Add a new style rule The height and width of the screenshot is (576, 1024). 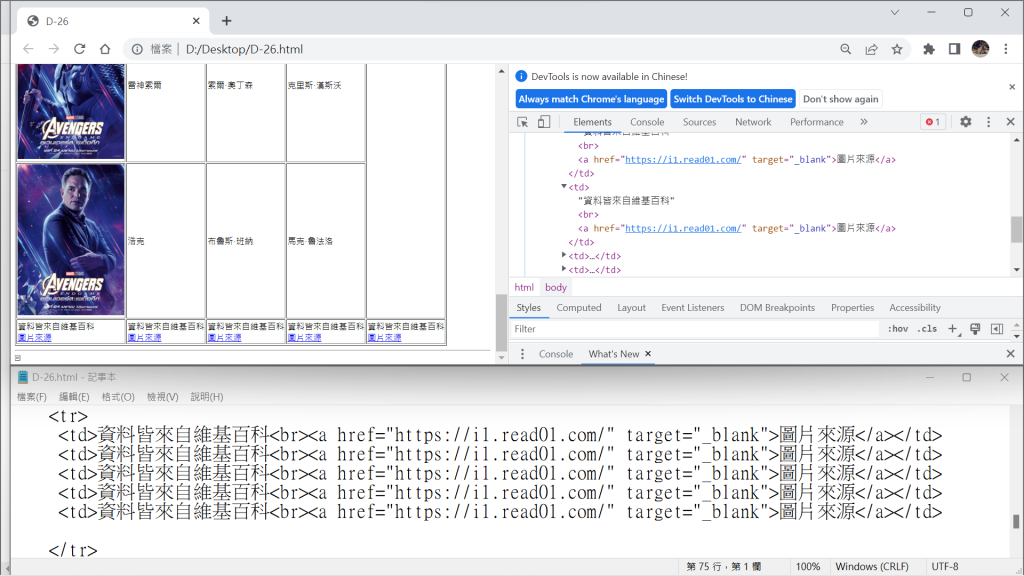953,329
